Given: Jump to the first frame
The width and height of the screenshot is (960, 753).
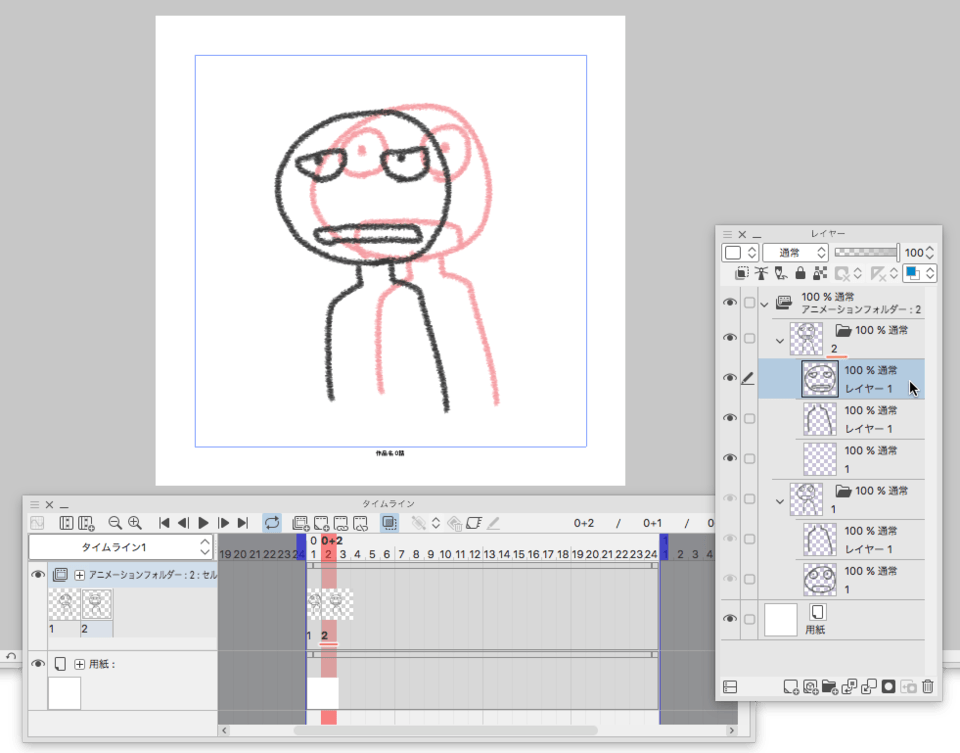Looking at the screenshot, I should [163, 523].
